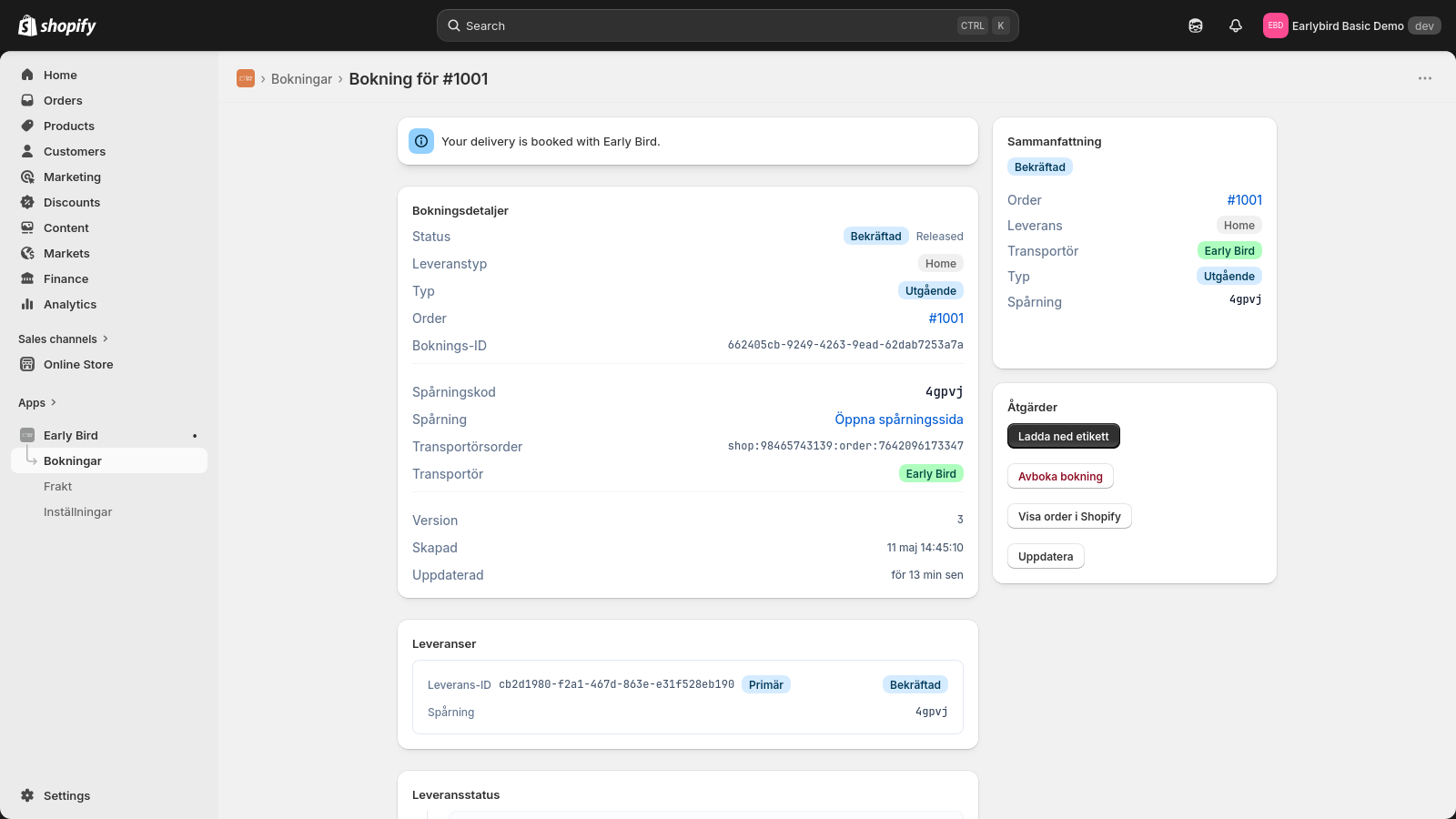Click the dev badge in top bar
The image size is (1456, 819).
coord(1424,25)
